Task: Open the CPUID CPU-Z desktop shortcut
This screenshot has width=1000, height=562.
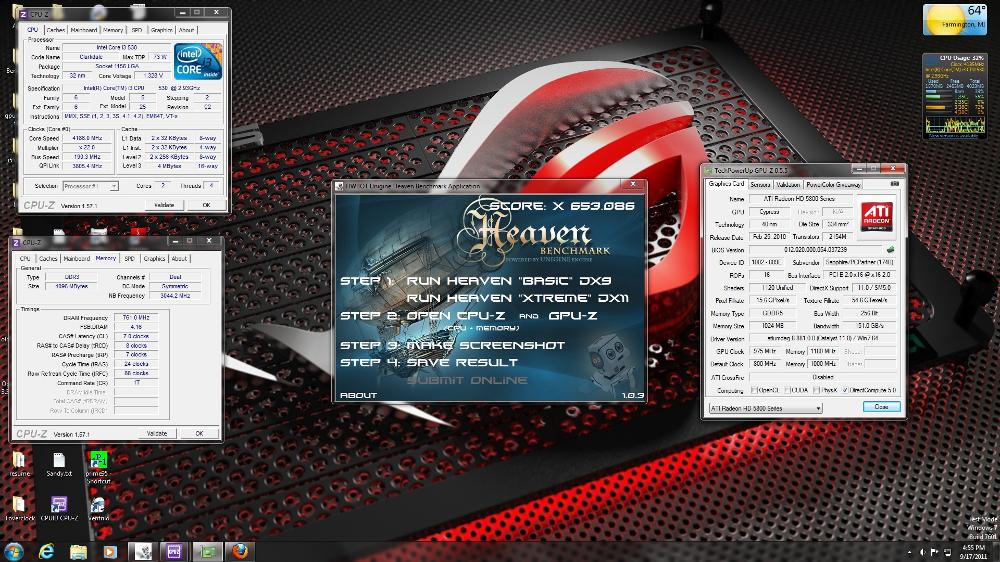Action: [59, 508]
